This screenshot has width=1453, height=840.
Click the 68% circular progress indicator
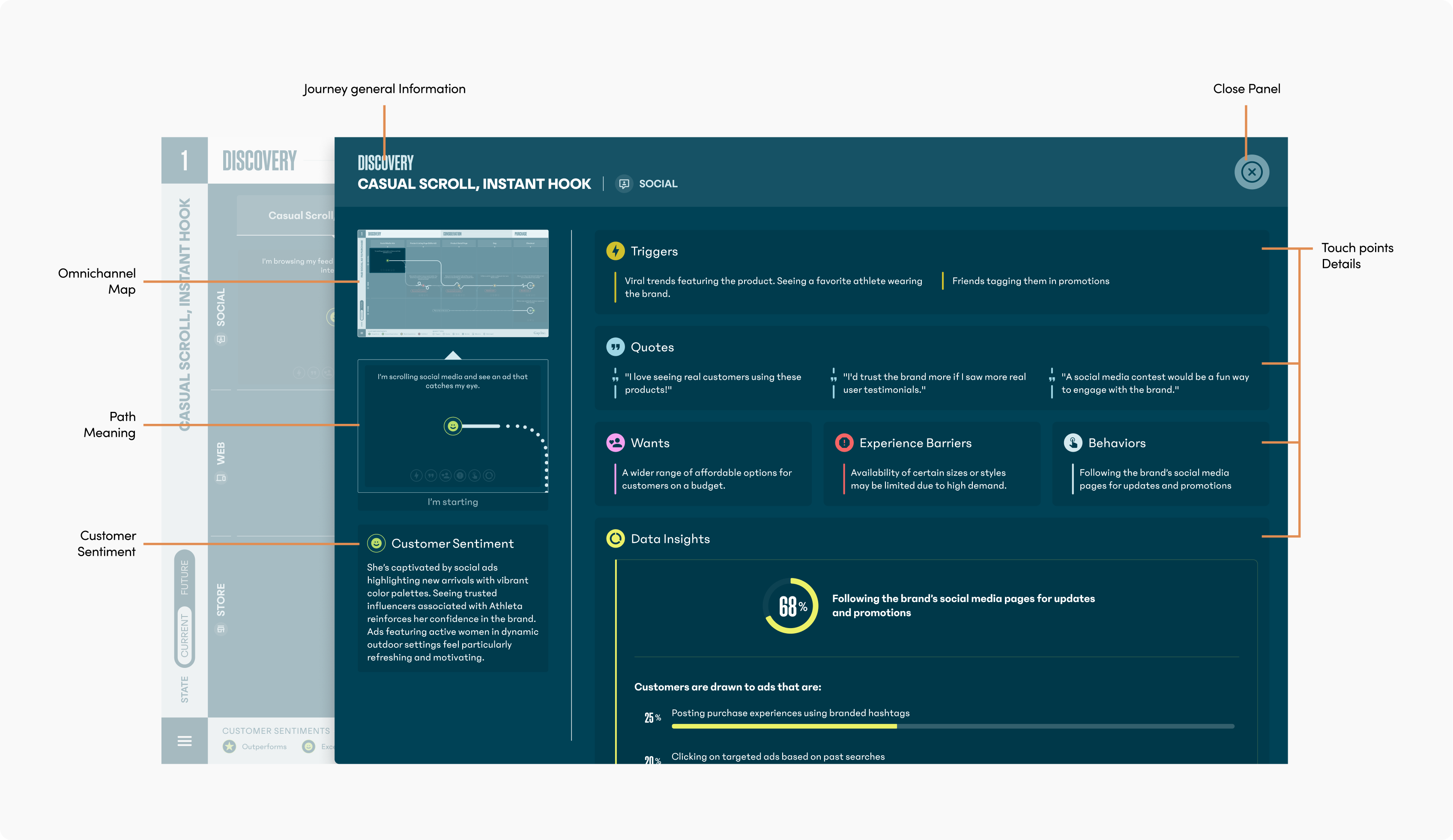(790, 605)
